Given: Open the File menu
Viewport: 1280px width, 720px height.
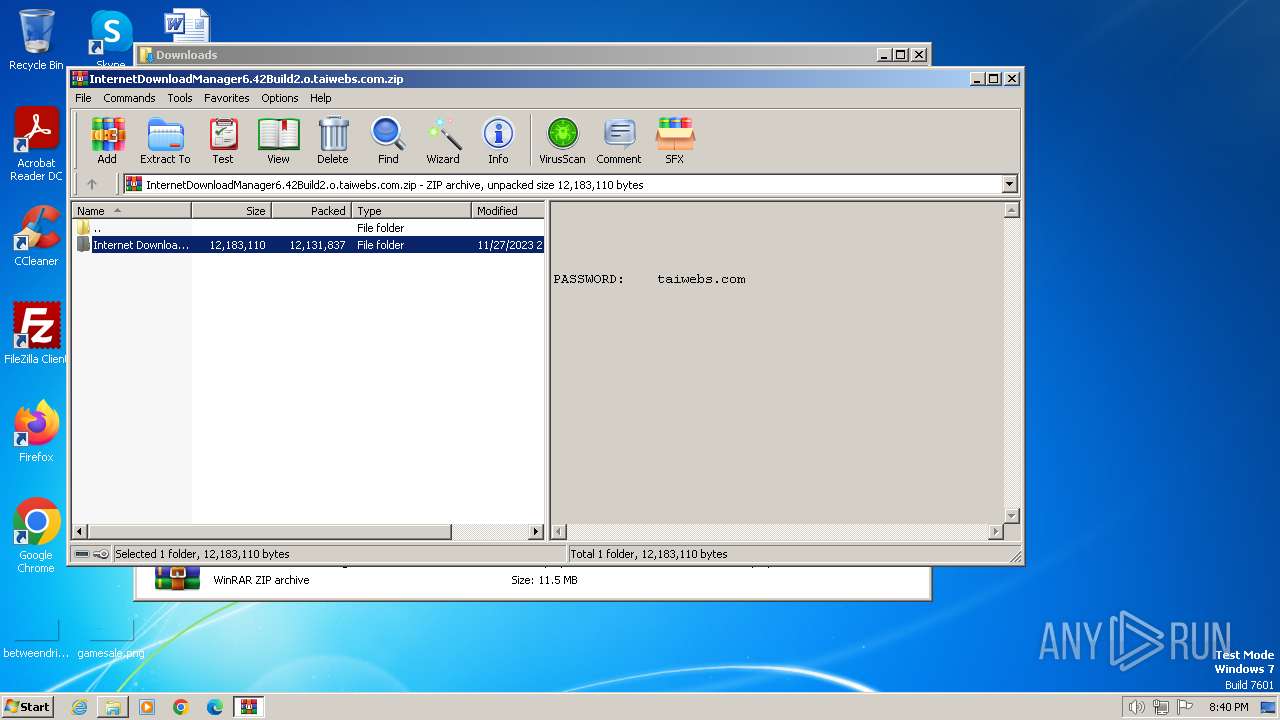Looking at the screenshot, I should tap(83, 98).
